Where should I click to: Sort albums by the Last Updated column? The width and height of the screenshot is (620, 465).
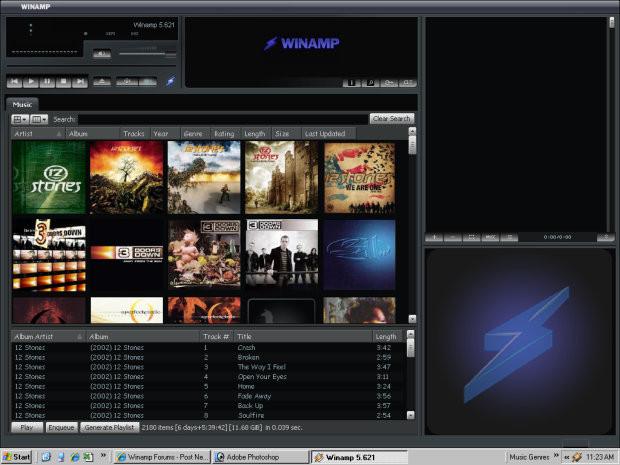(x=329, y=134)
